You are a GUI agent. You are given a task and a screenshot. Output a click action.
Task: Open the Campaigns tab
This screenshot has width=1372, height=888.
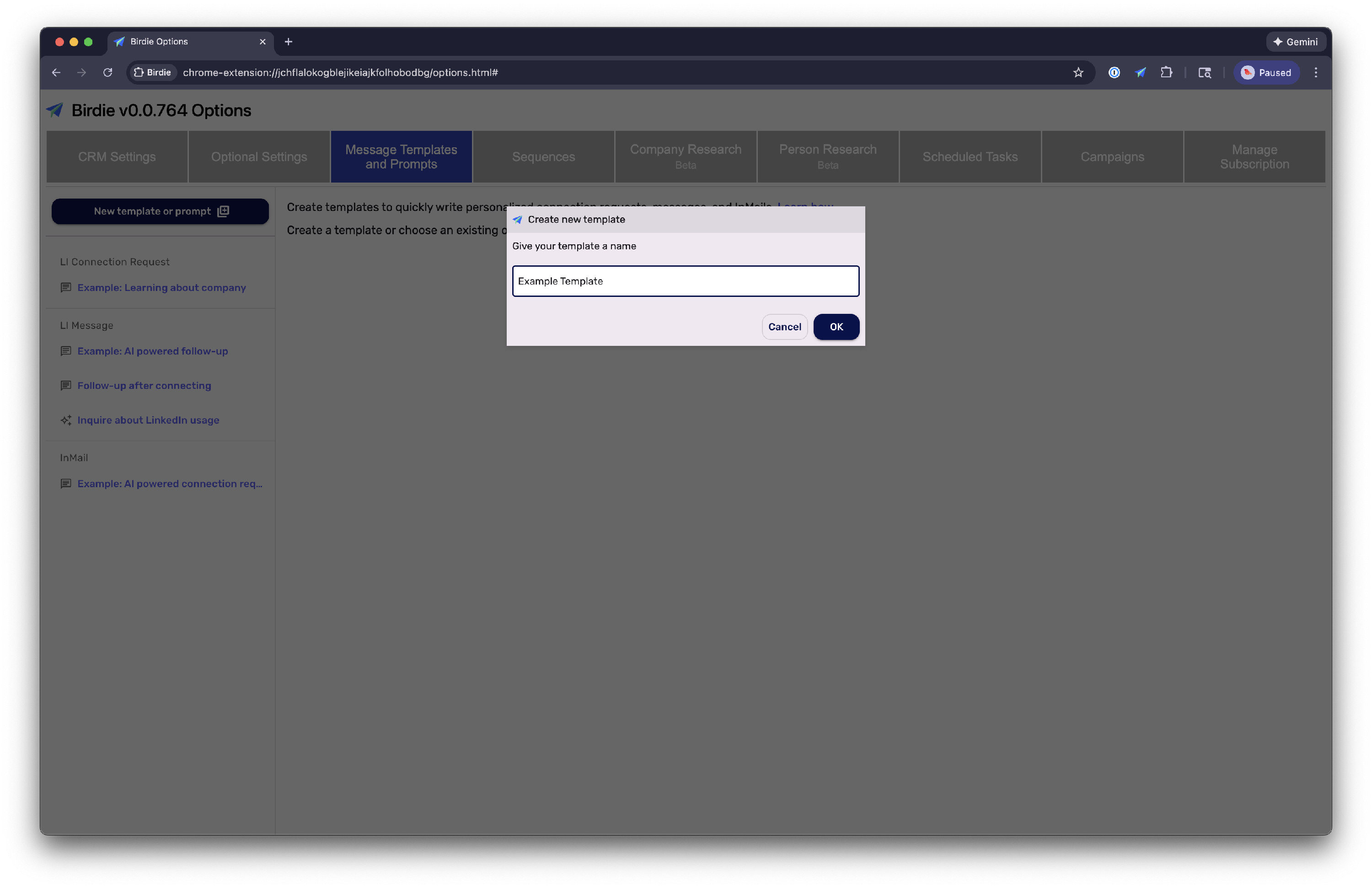[1111, 157]
